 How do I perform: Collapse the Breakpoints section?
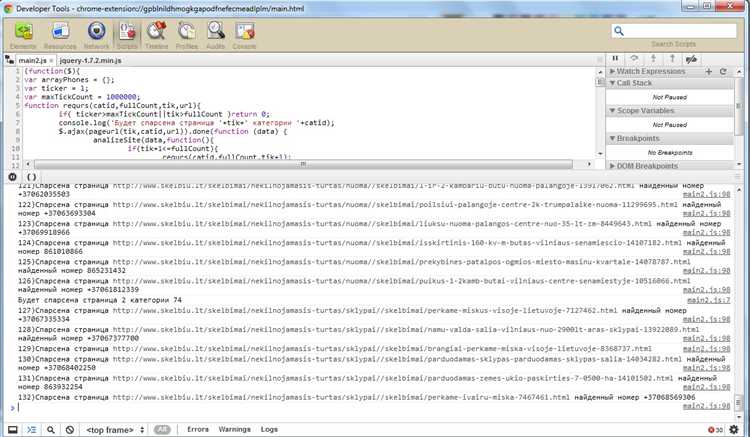click(670, 139)
